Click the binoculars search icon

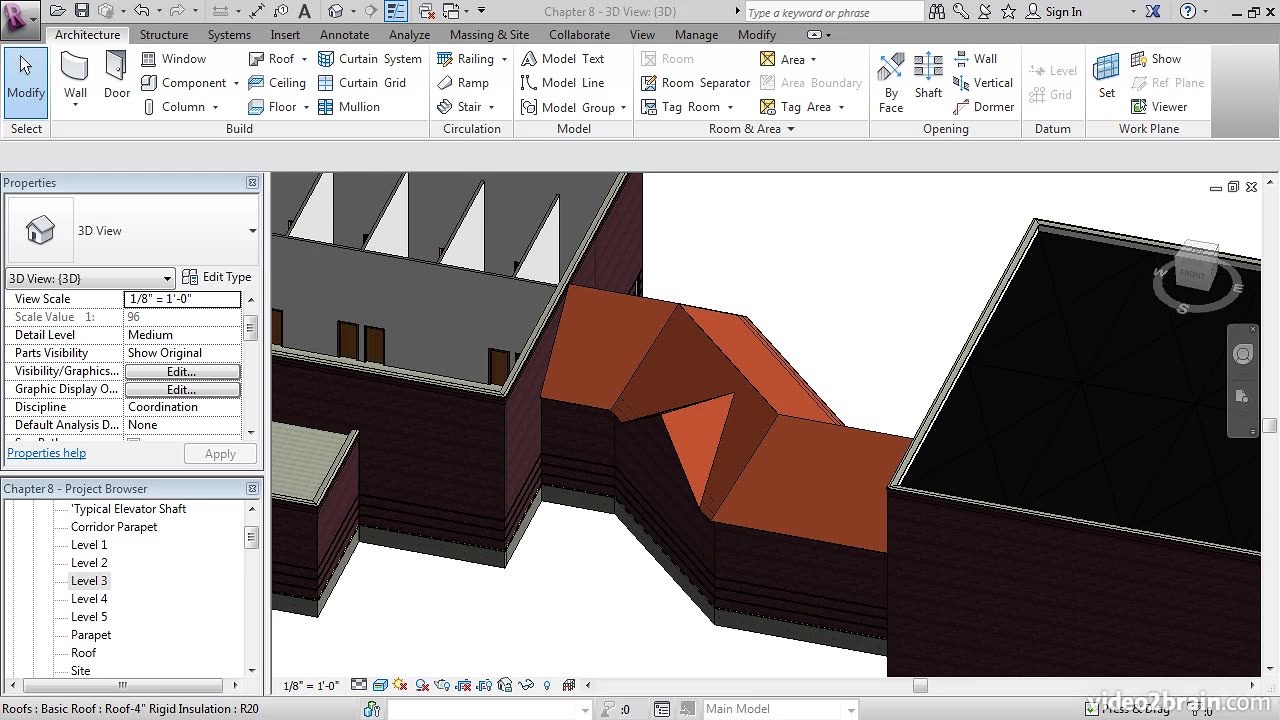point(936,11)
